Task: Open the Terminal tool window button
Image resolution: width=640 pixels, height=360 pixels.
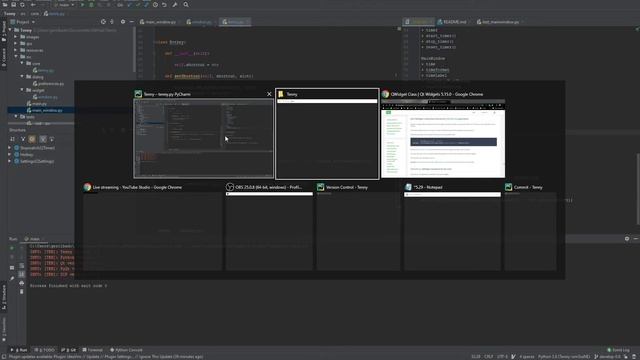Action: point(93,350)
